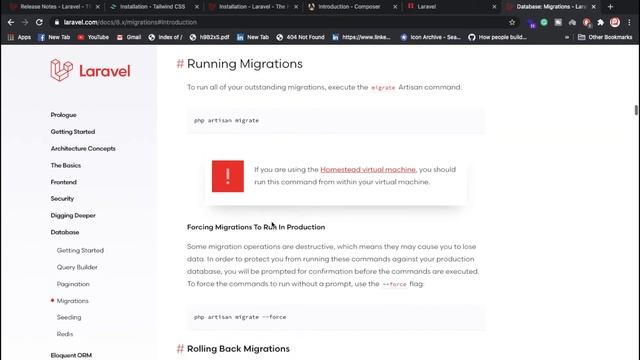
Task: Click the browser forward arrow
Action: (25, 22)
